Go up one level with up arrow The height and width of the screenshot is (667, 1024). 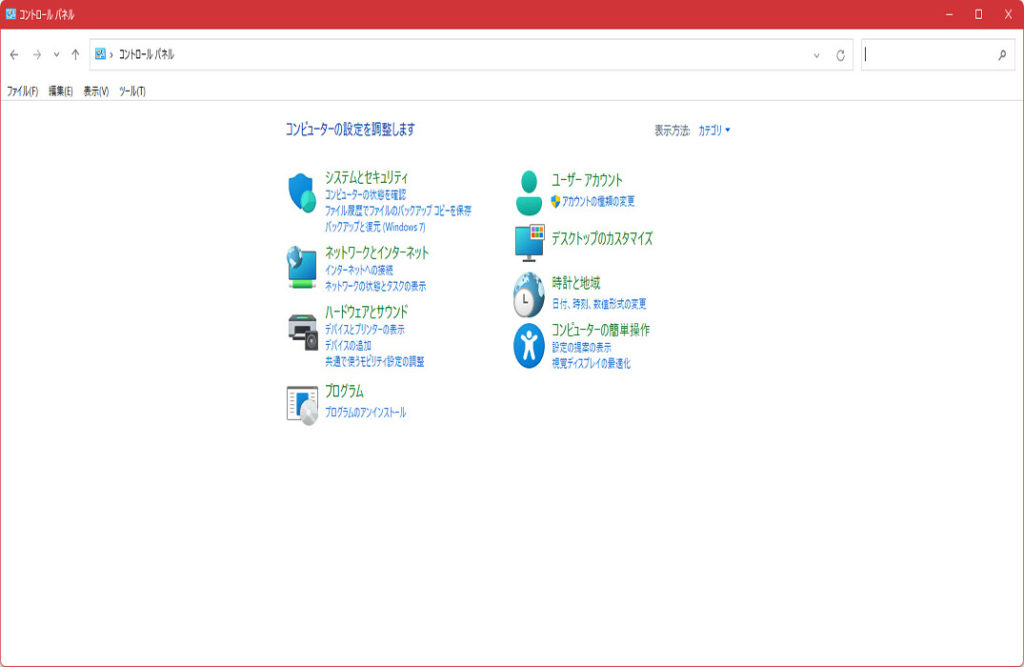click(75, 55)
